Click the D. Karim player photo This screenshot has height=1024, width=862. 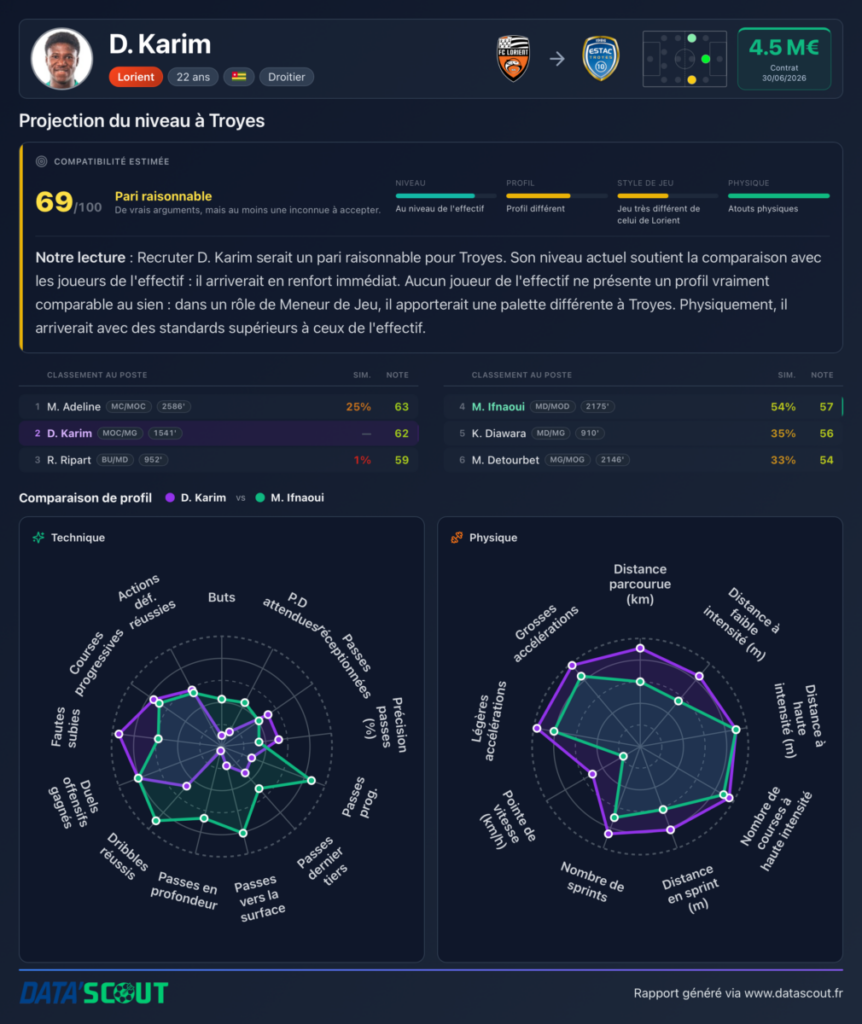point(62,58)
